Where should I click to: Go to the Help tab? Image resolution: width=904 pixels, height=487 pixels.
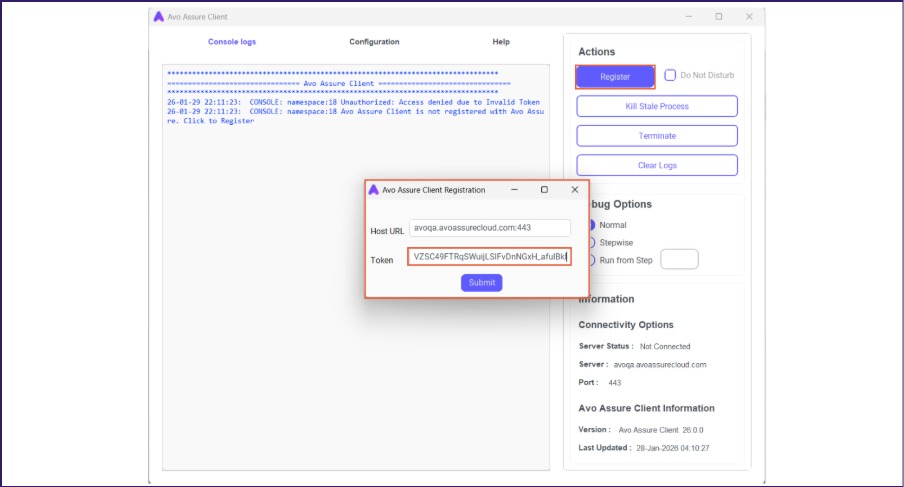pyautogui.click(x=501, y=42)
